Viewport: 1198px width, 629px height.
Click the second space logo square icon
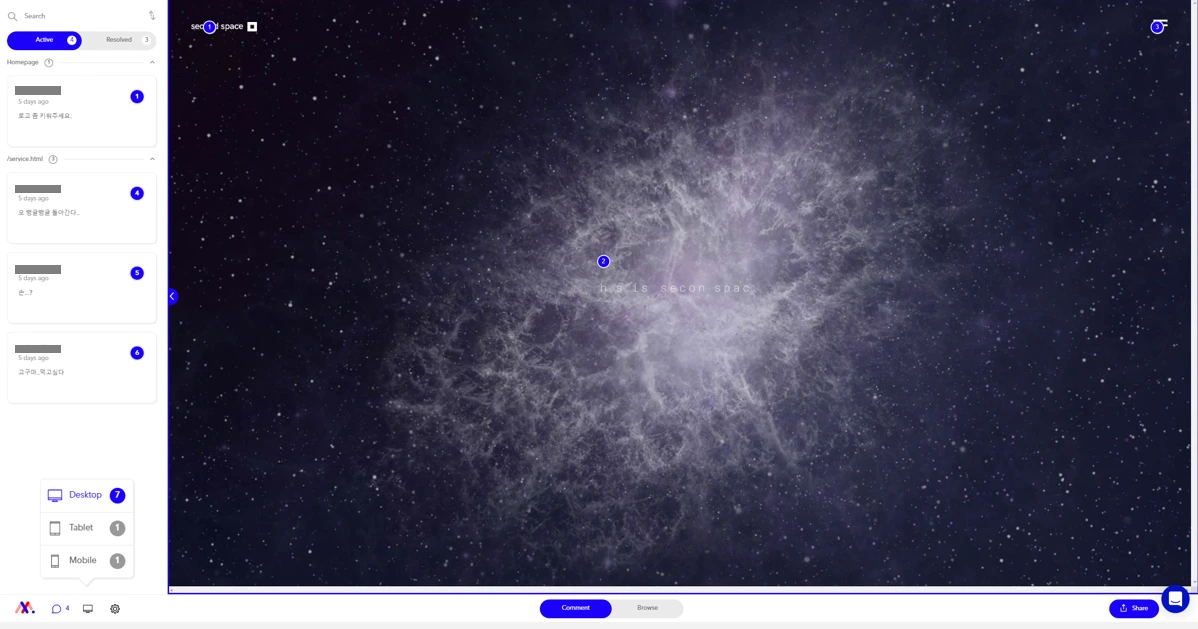(252, 27)
